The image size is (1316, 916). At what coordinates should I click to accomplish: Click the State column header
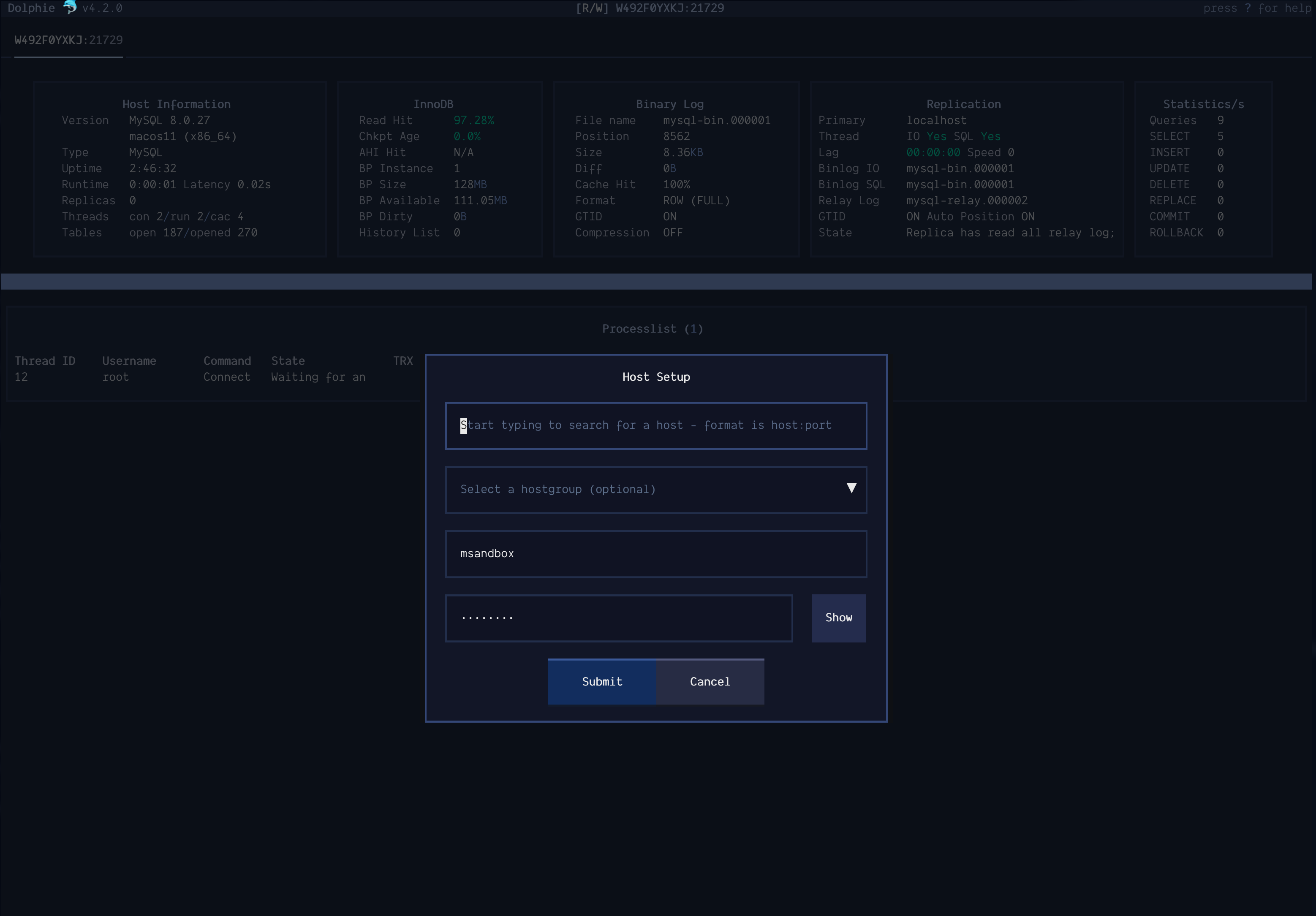click(288, 361)
